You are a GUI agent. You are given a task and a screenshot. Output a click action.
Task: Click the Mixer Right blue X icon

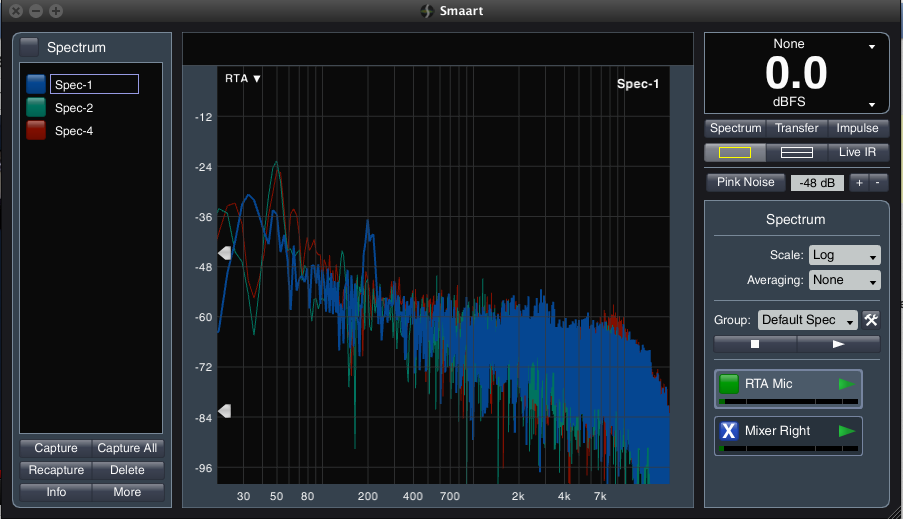tap(729, 431)
